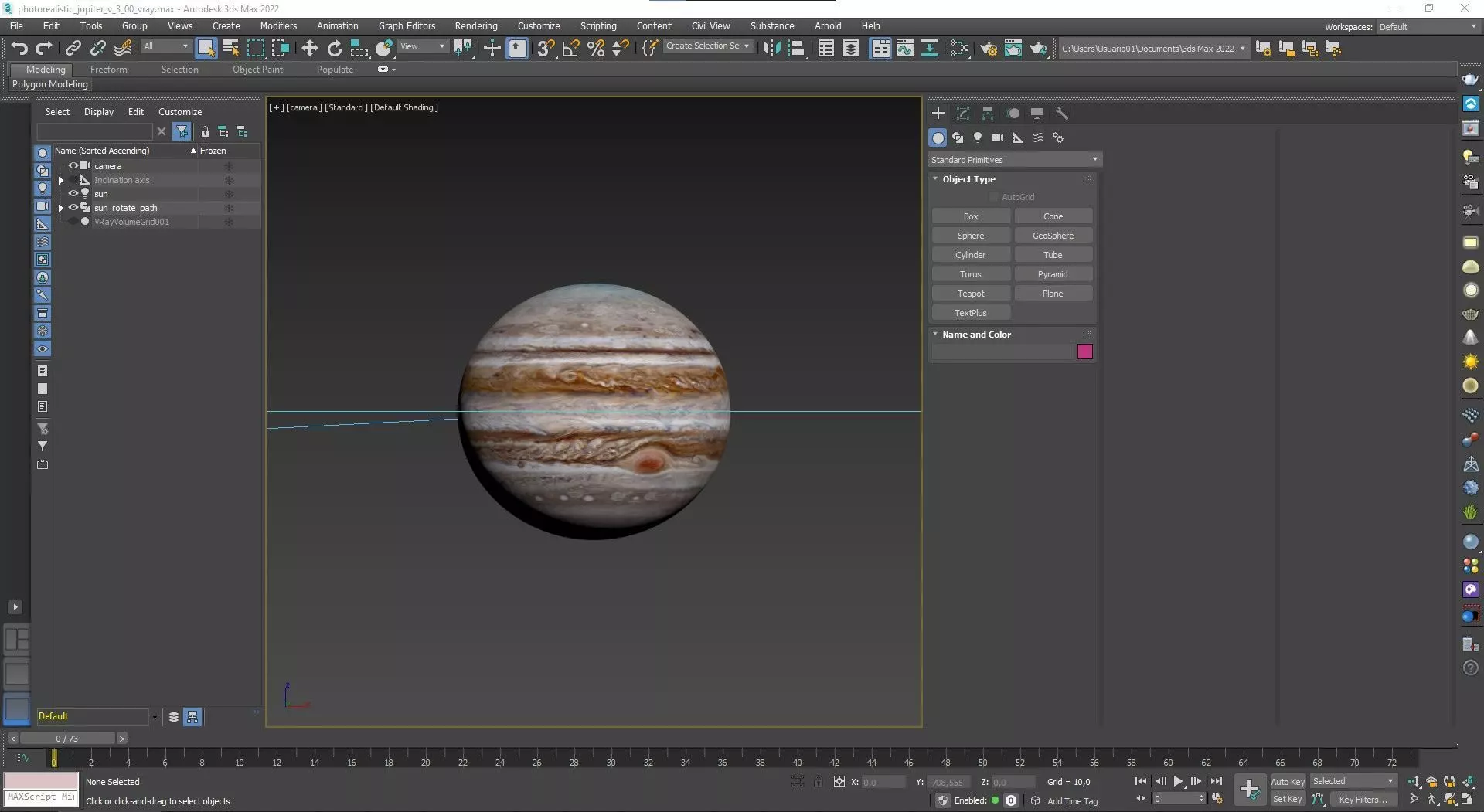Toggle visibility of sun_rotate_path
The height and width of the screenshot is (812, 1484).
tap(73, 208)
